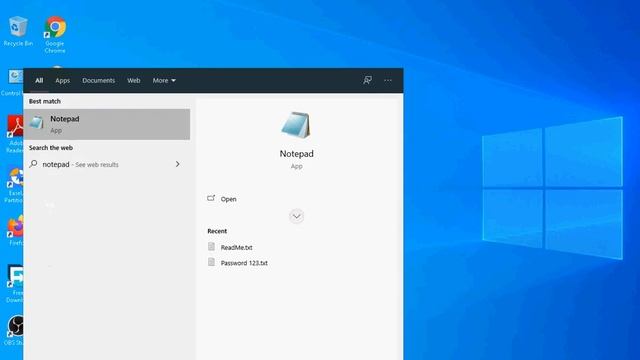The image size is (640, 360).
Task: Open the Control Panel desktop icon
Action: [x=12, y=83]
